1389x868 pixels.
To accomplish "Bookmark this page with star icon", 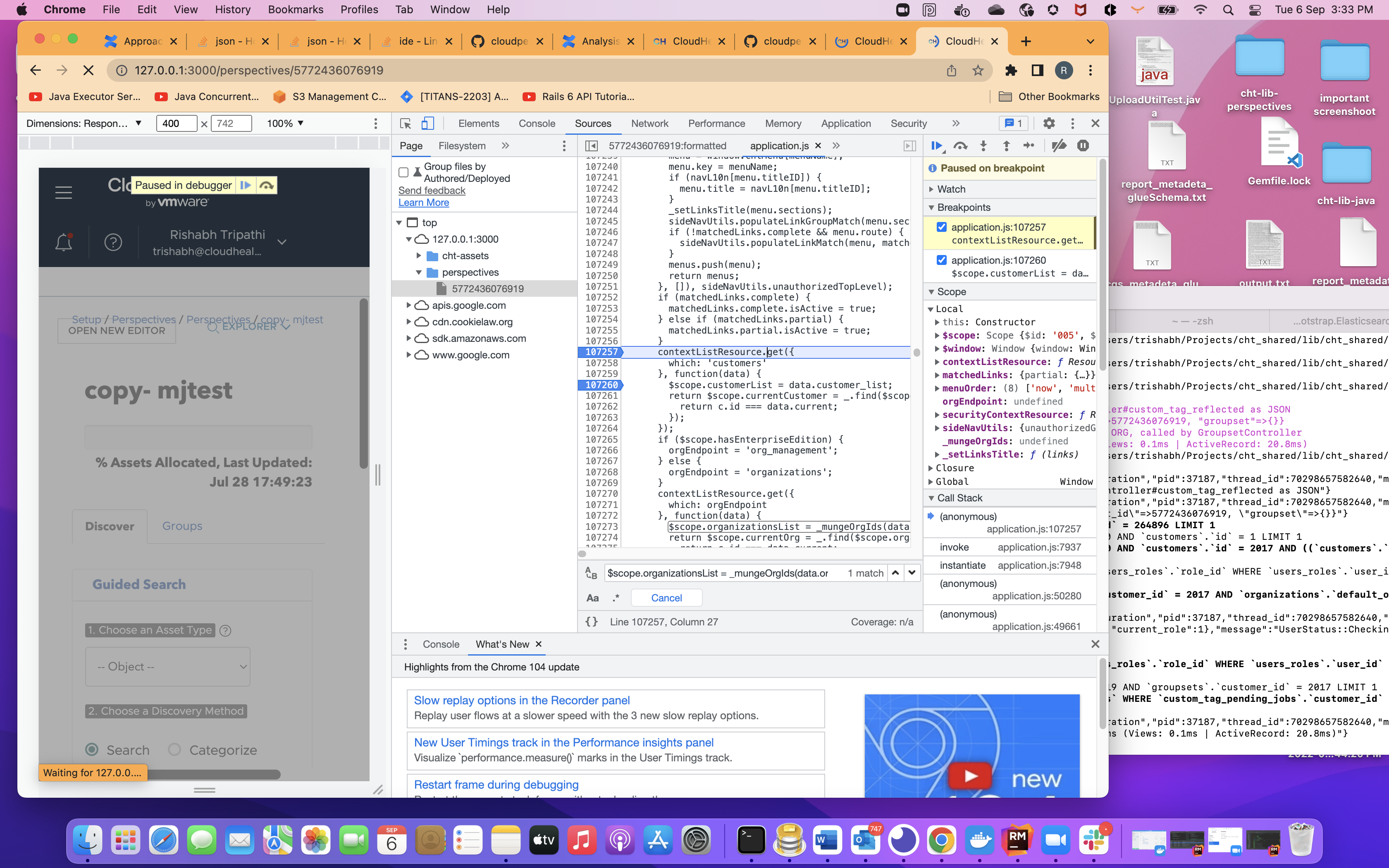I will (978, 70).
